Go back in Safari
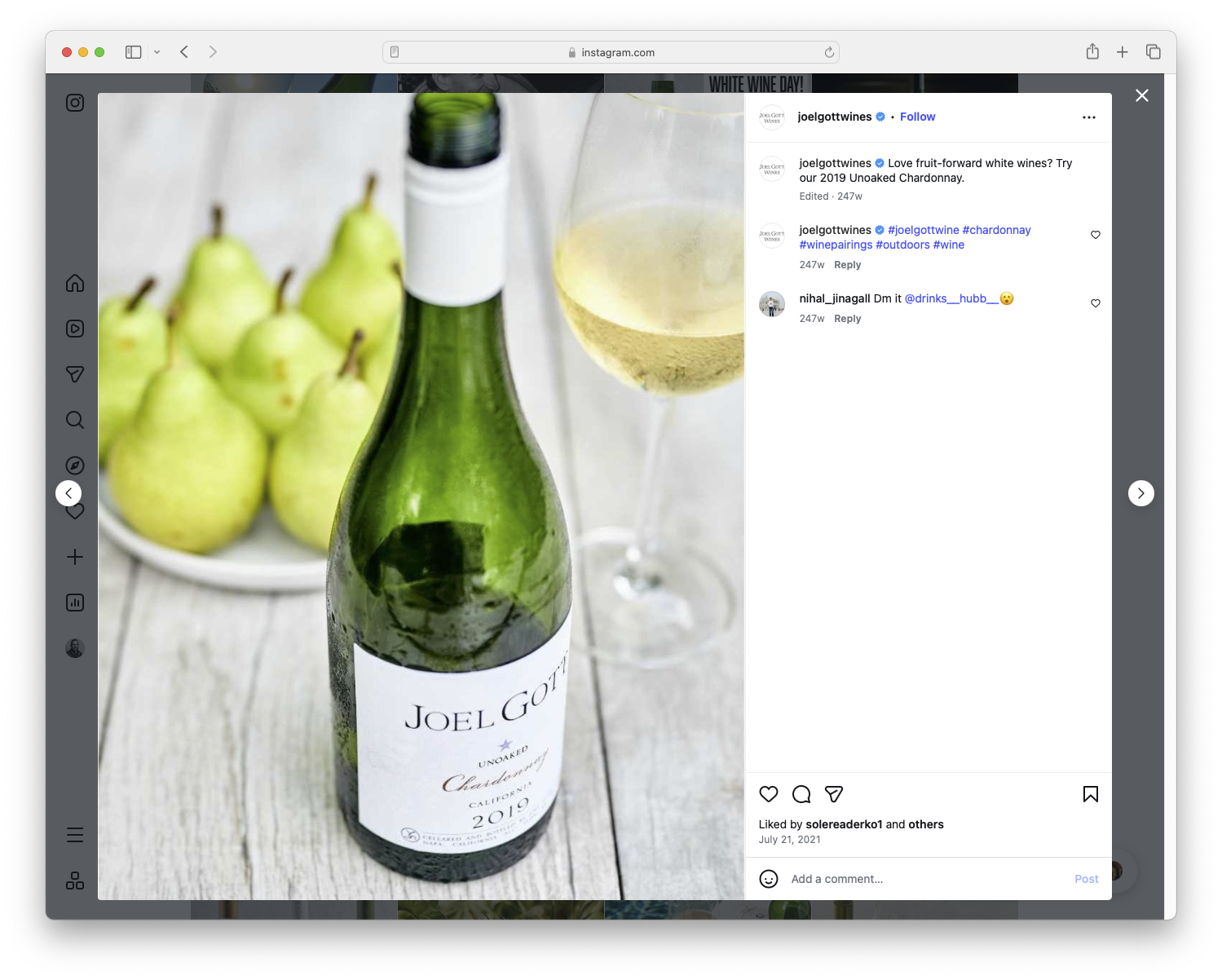 tap(184, 52)
